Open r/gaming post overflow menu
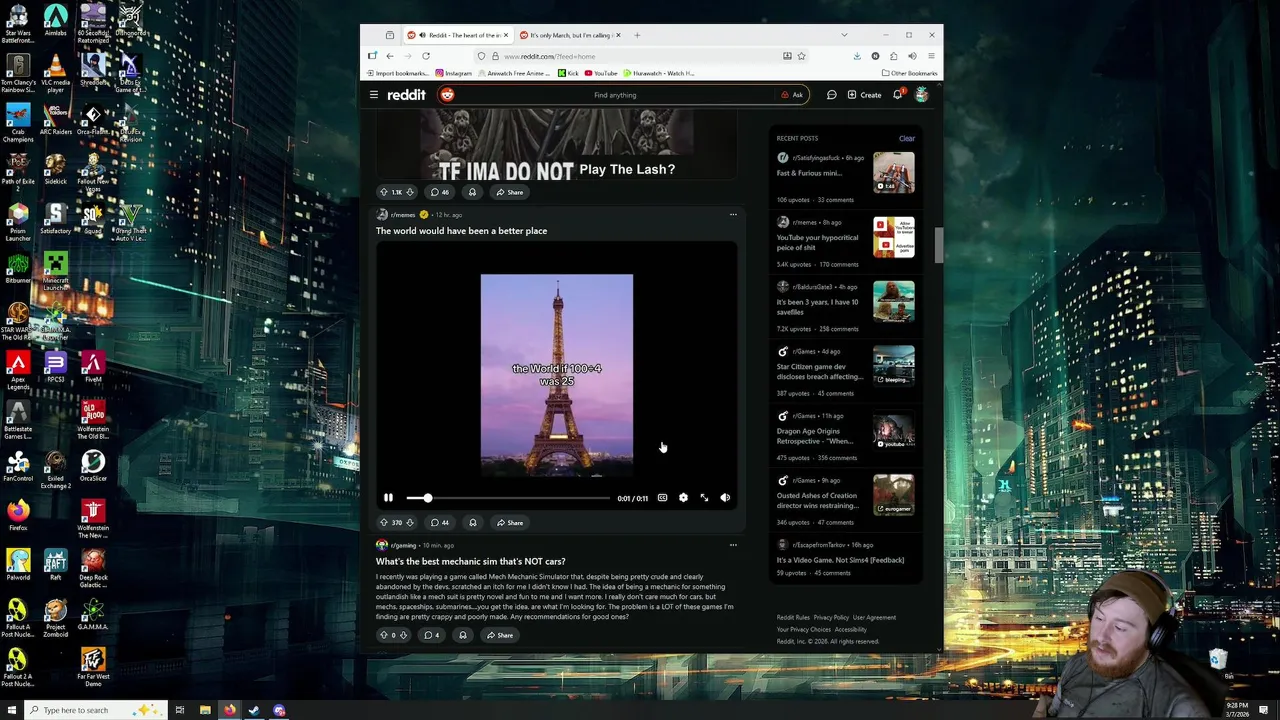Viewport: 1280px width, 720px height. [x=733, y=545]
